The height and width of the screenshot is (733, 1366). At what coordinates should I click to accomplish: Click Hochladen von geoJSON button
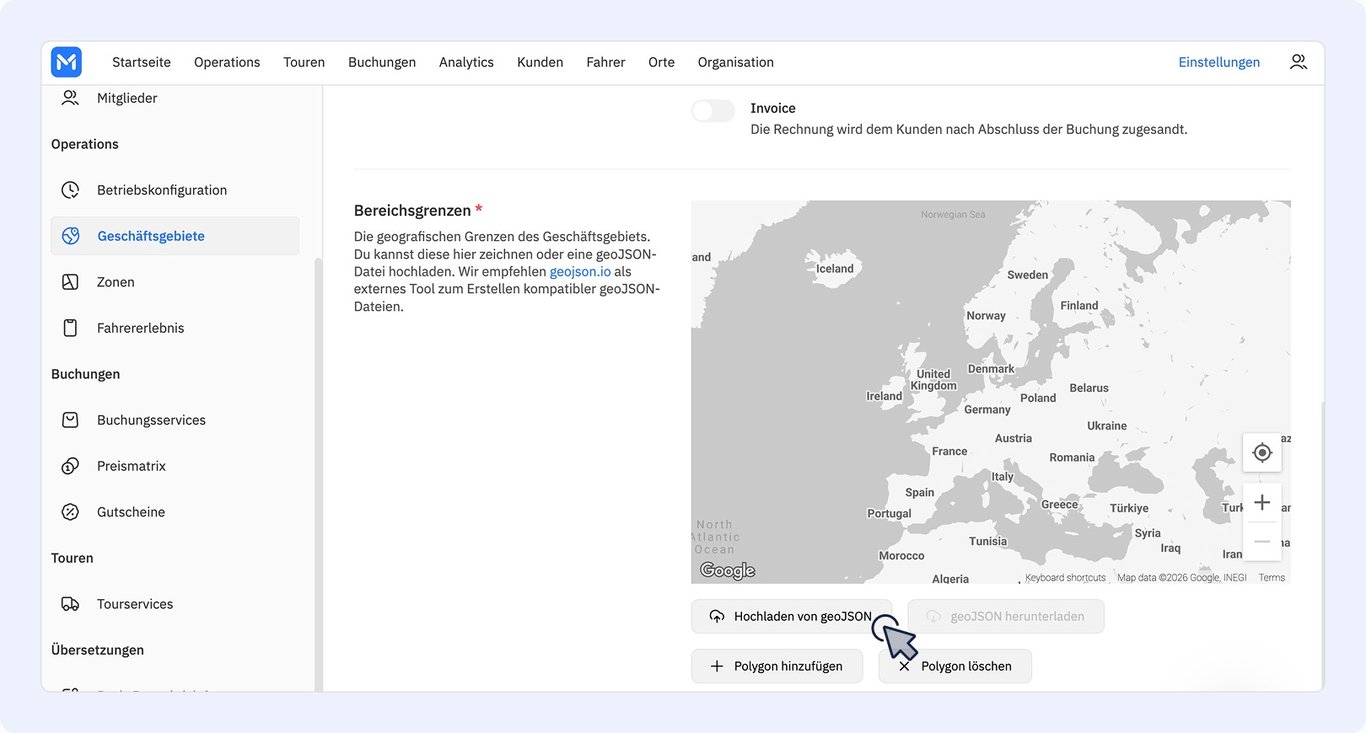click(791, 616)
